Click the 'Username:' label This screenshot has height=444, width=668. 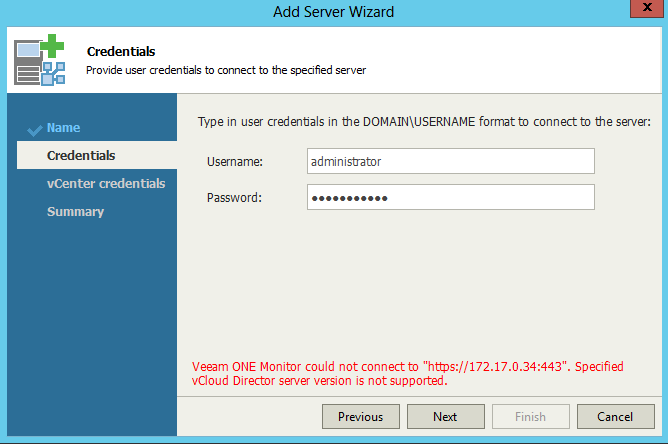235,162
